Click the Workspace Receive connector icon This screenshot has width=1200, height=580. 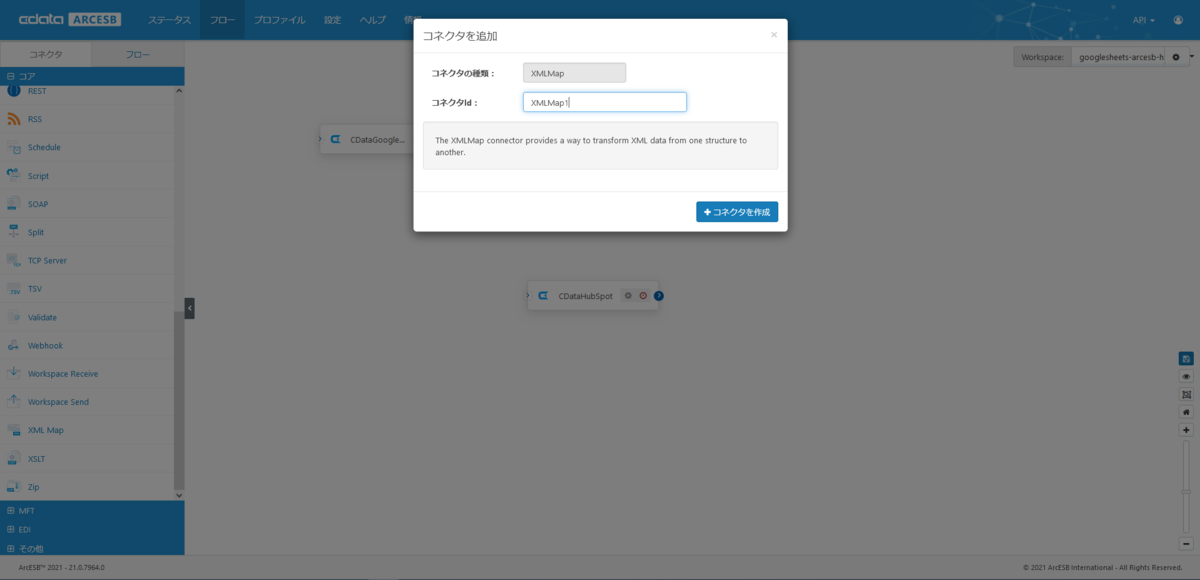tap(14, 373)
